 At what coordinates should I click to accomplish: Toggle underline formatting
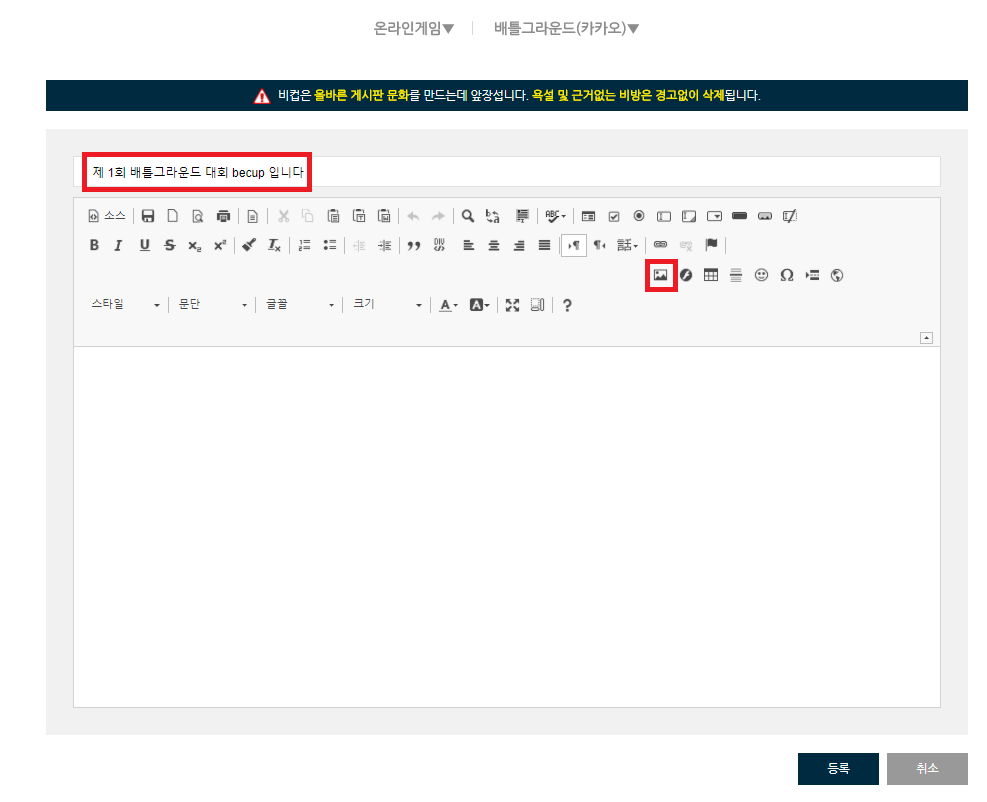(145, 245)
